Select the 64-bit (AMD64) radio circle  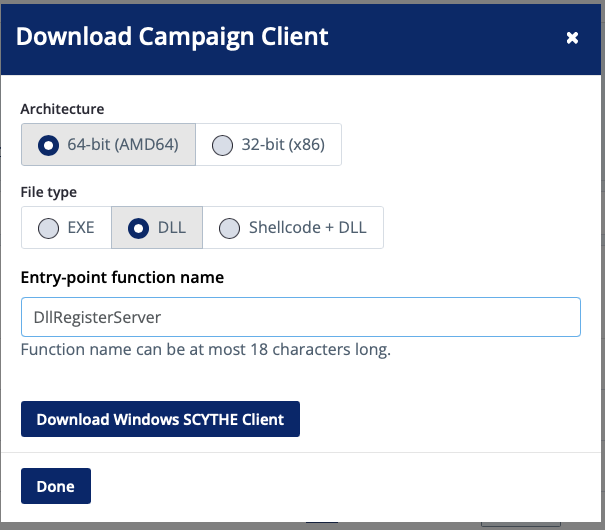tap(48, 145)
